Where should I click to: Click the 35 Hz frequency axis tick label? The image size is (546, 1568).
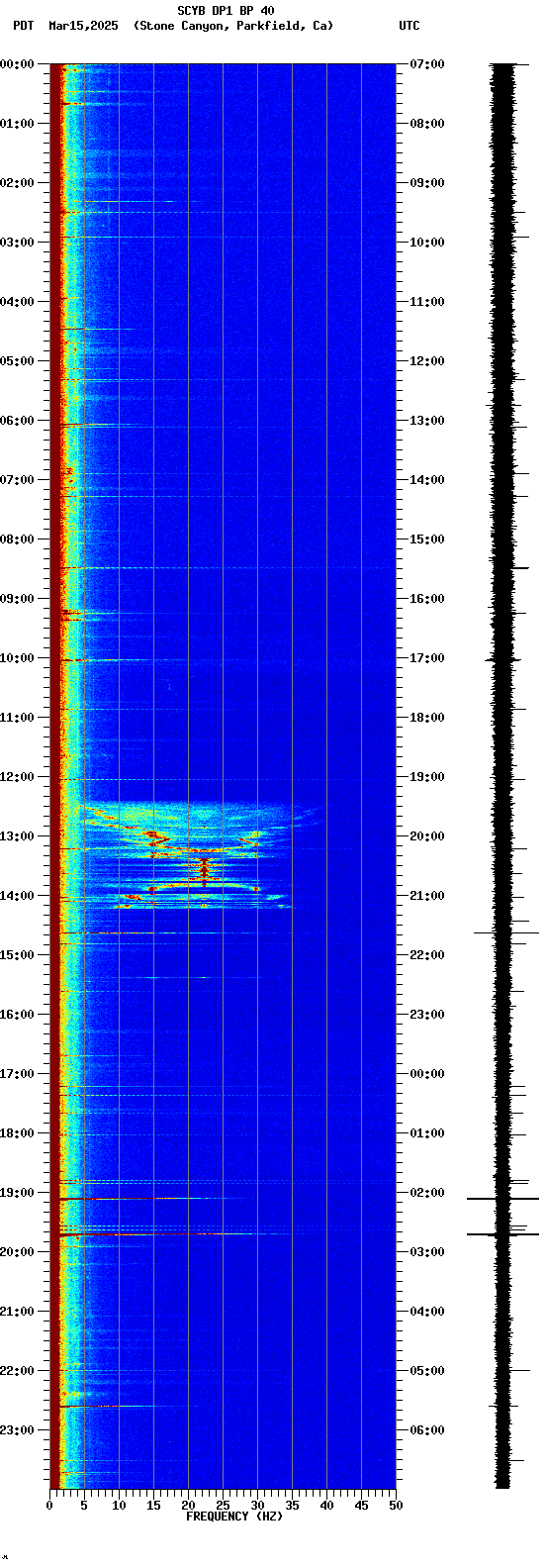click(x=292, y=1506)
